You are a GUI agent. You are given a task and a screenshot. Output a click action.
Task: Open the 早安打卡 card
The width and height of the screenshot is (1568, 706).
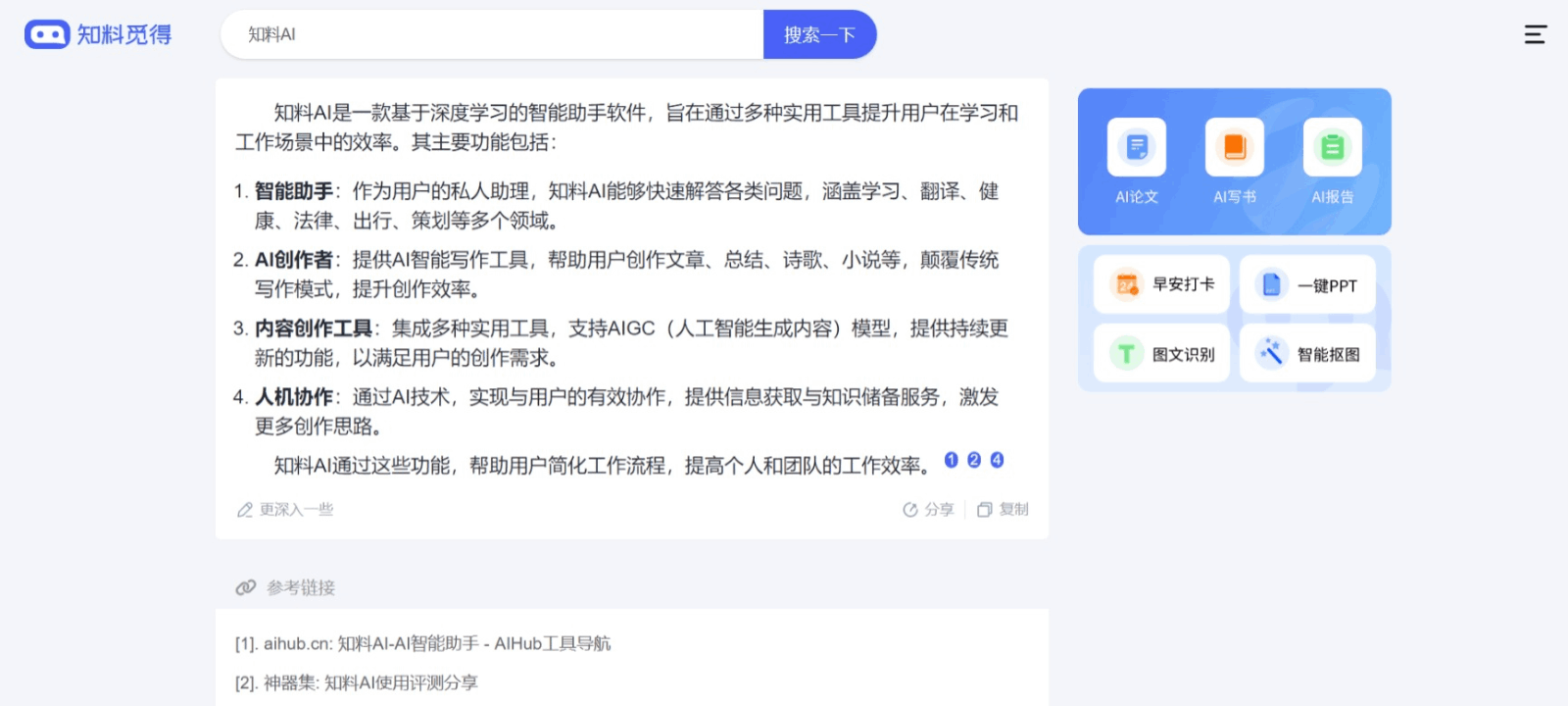[1161, 284]
